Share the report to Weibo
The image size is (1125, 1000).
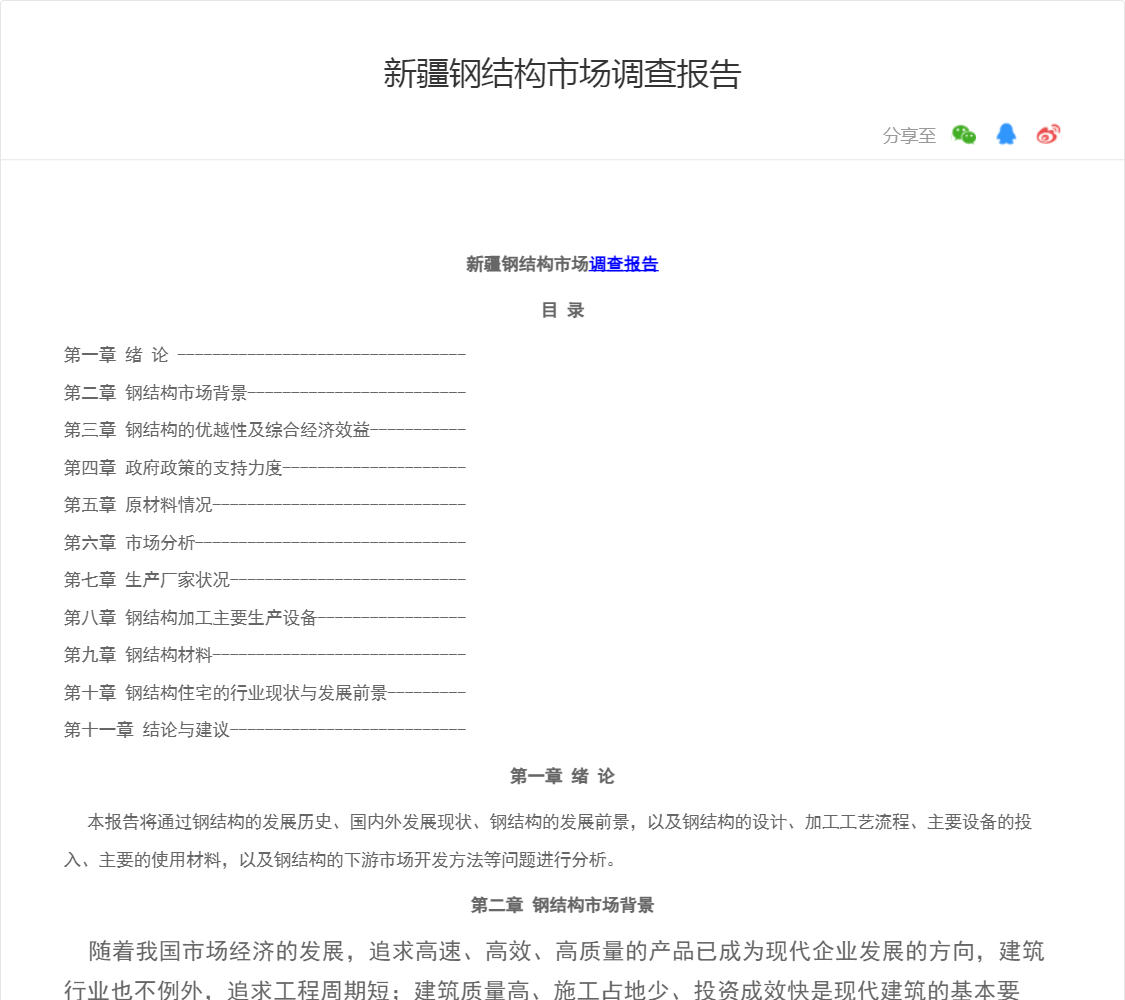pos(1048,134)
